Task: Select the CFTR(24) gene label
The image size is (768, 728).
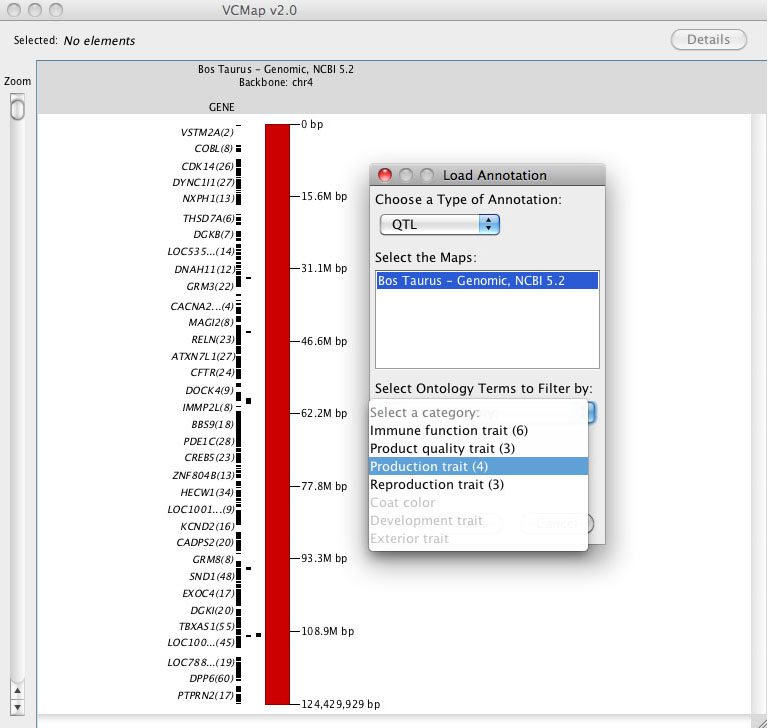Action: click(x=213, y=372)
